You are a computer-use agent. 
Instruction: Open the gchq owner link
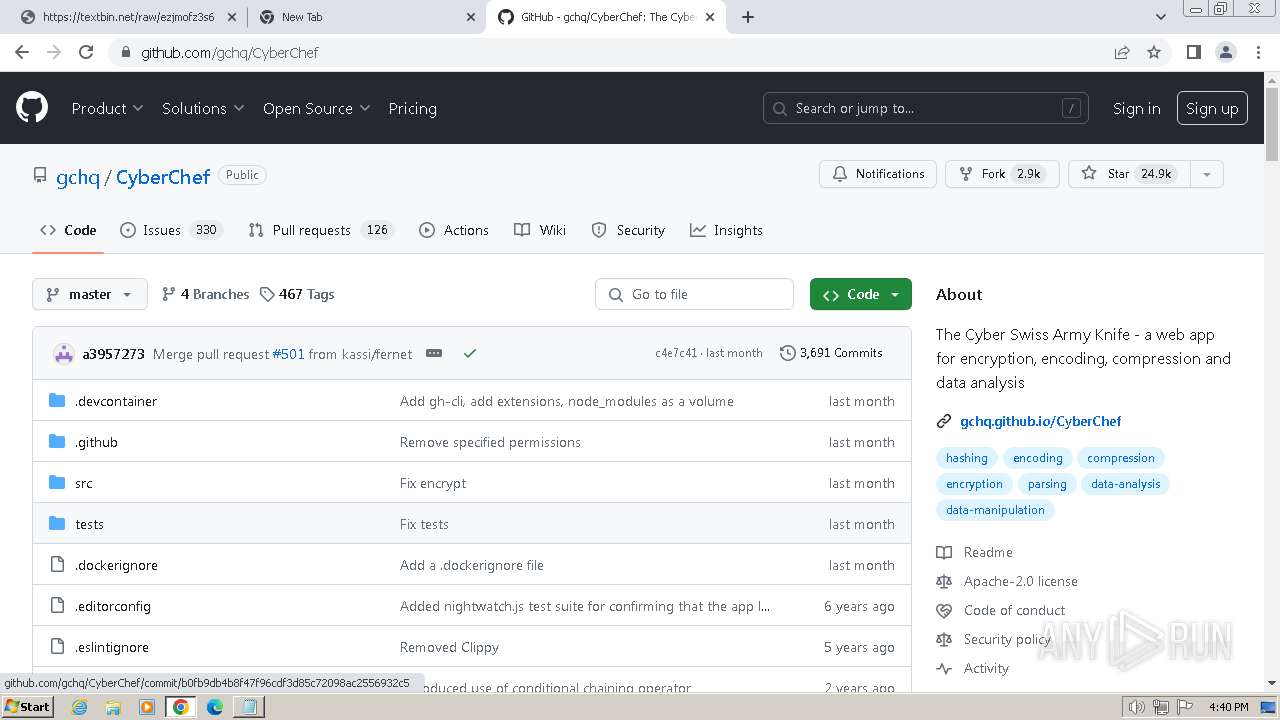click(77, 177)
